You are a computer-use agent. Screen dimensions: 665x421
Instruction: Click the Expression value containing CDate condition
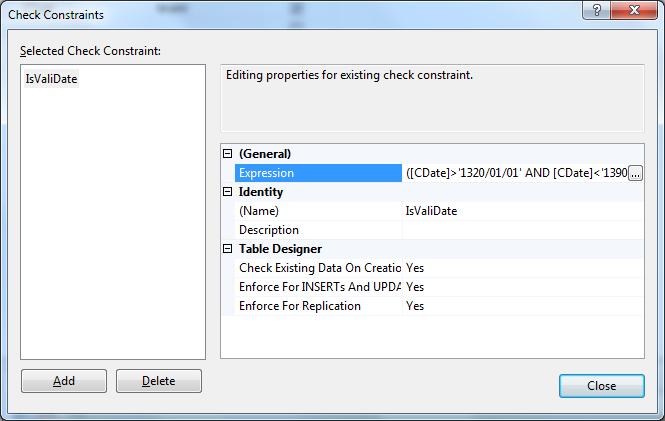[514, 173]
